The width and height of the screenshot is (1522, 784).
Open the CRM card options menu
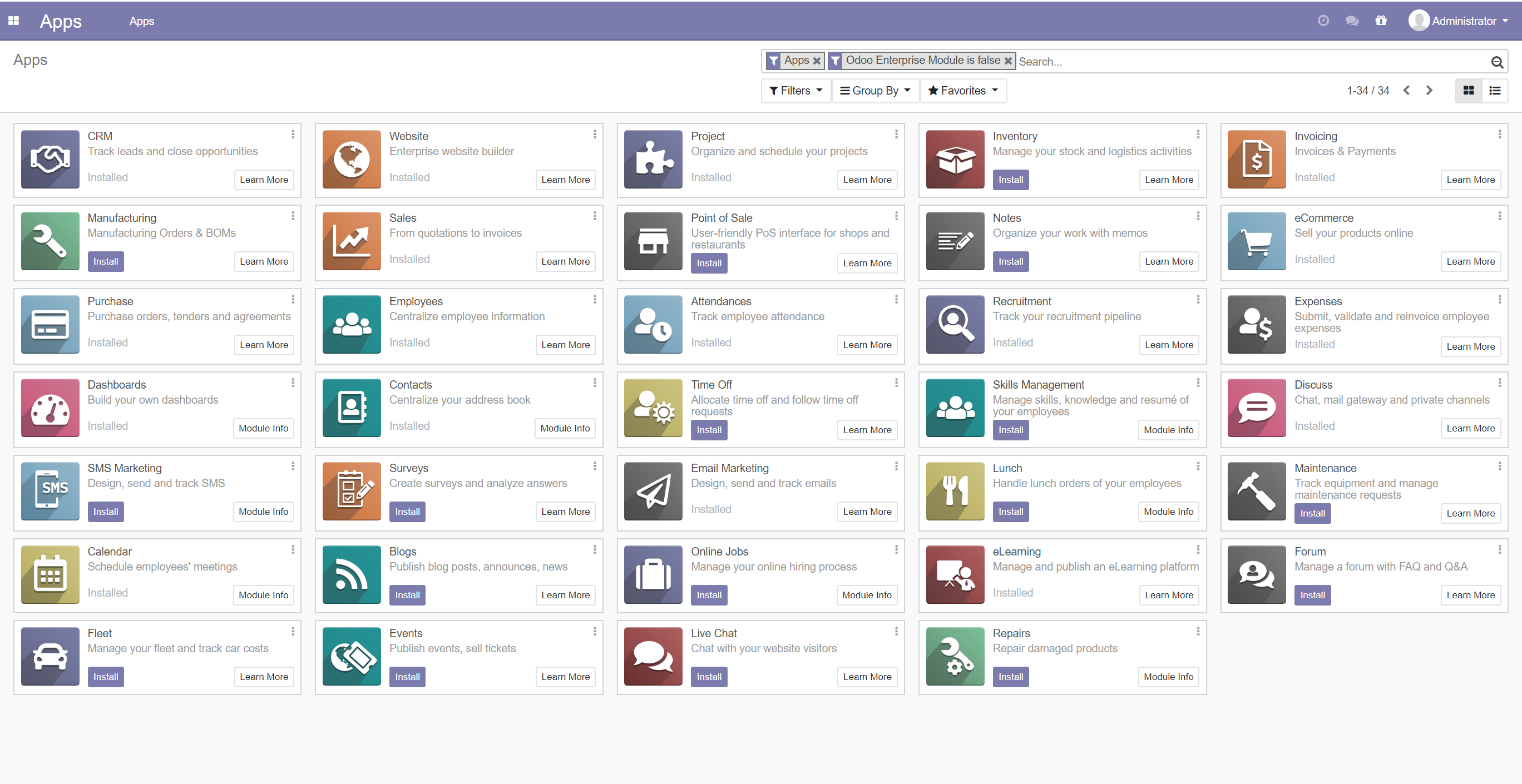coord(293,135)
